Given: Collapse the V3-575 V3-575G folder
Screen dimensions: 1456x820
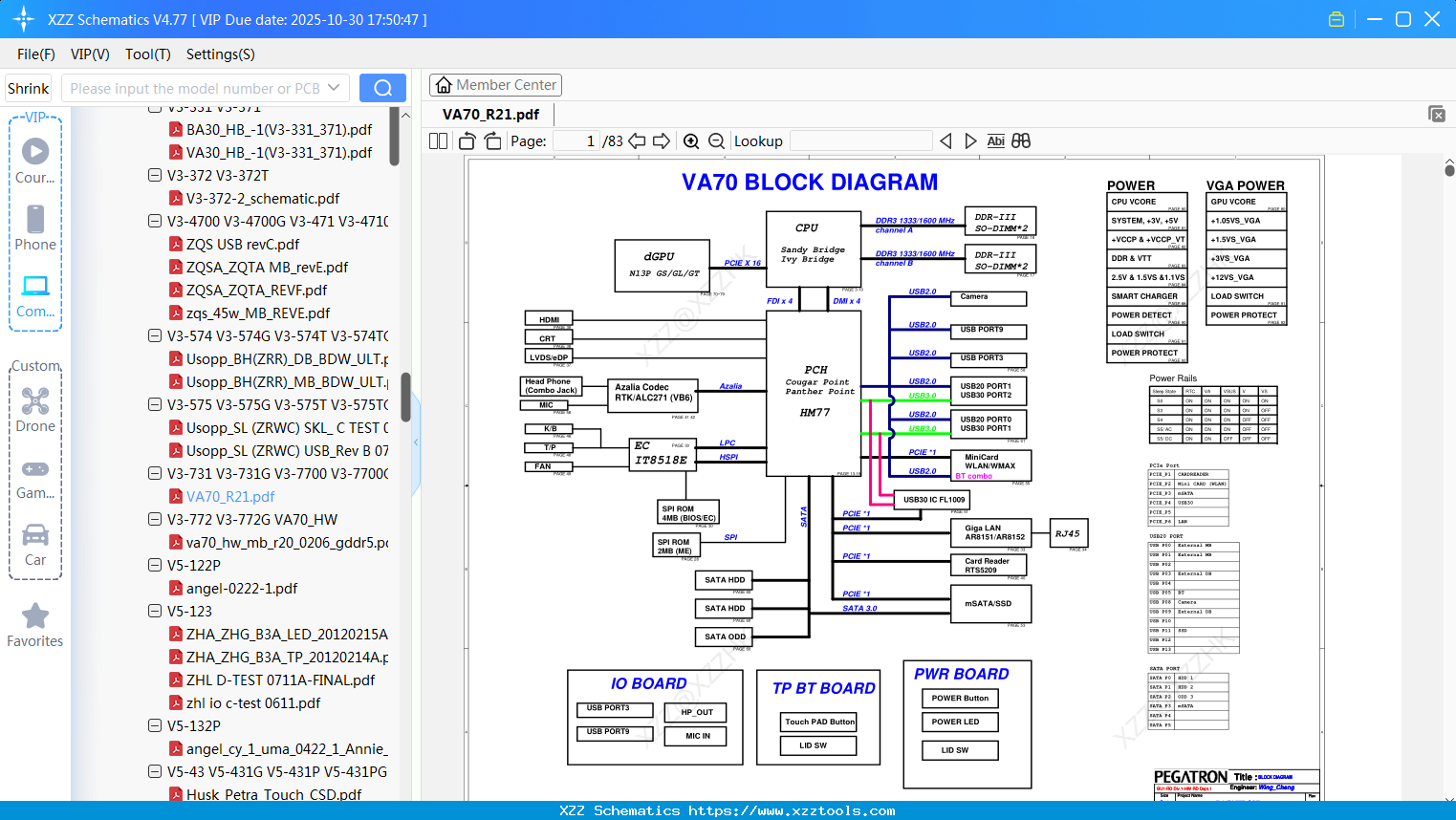Looking at the screenshot, I should point(155,405).
